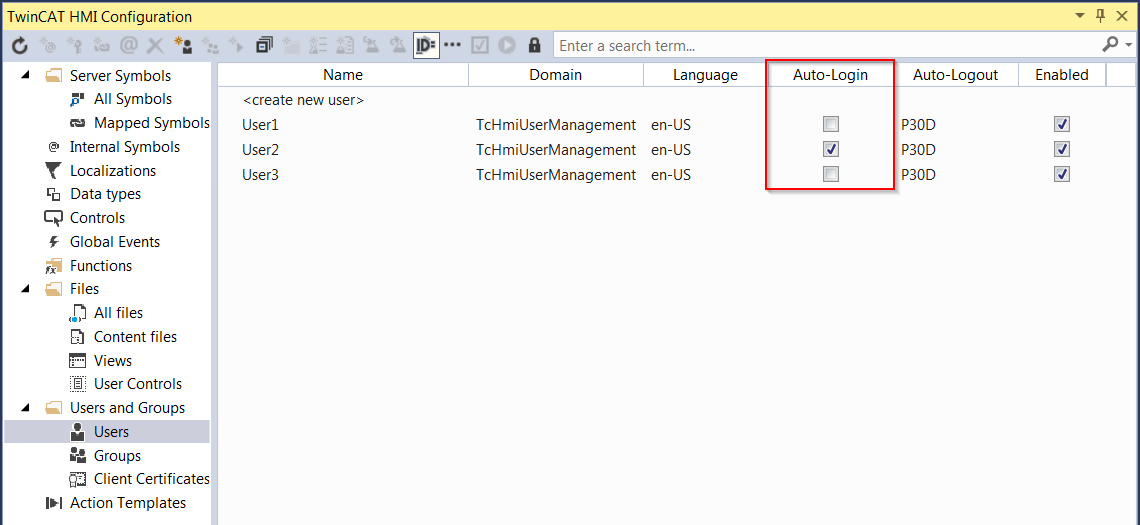The width and height of the screenshot is (1140, 525).
Task: Click the new group icon with star
Action: point(209,46)
